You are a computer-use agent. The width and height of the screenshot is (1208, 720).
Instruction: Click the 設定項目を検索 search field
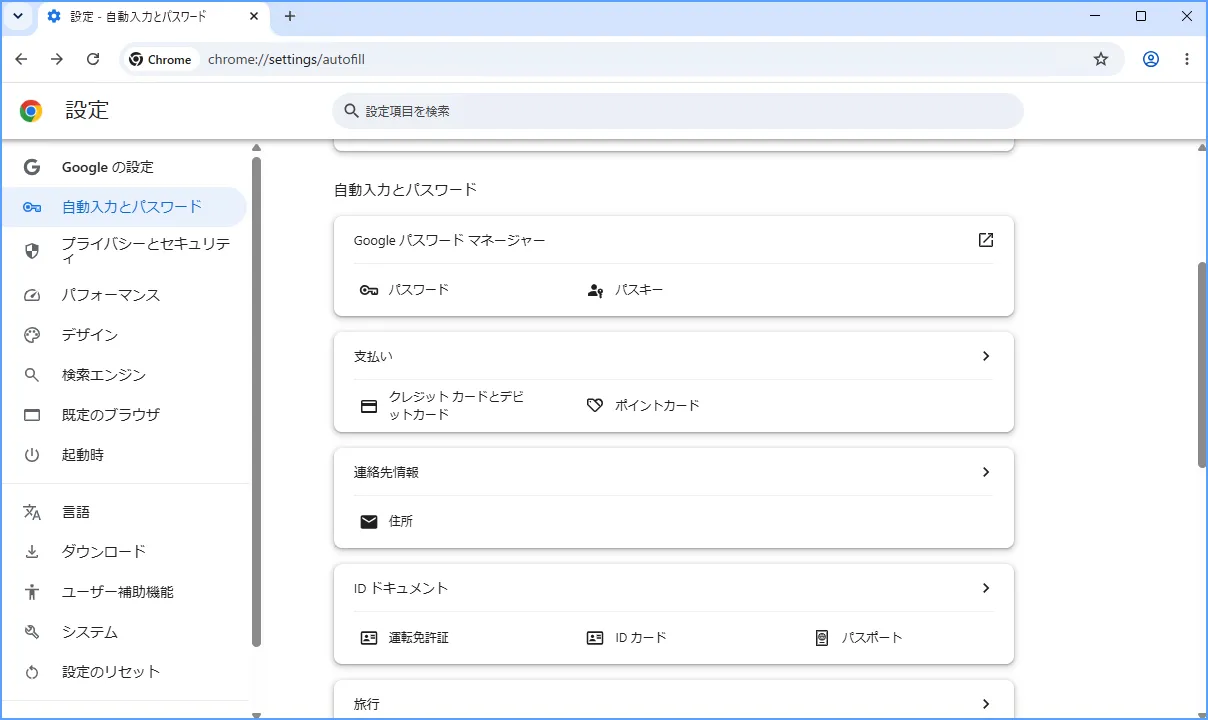point(678,111)
